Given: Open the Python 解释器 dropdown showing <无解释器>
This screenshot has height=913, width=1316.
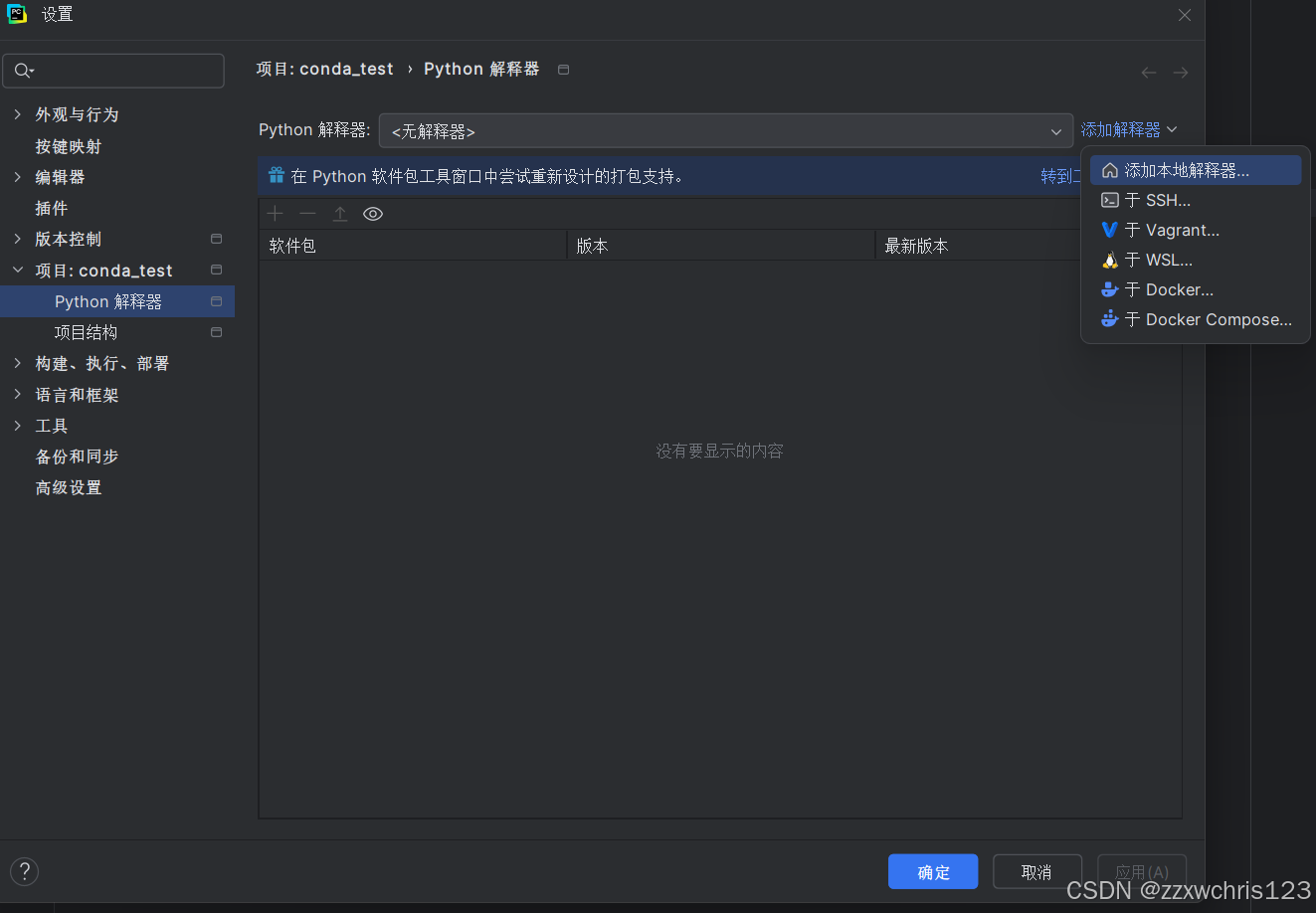Looking at the screenshot, I should coord(725,131).
